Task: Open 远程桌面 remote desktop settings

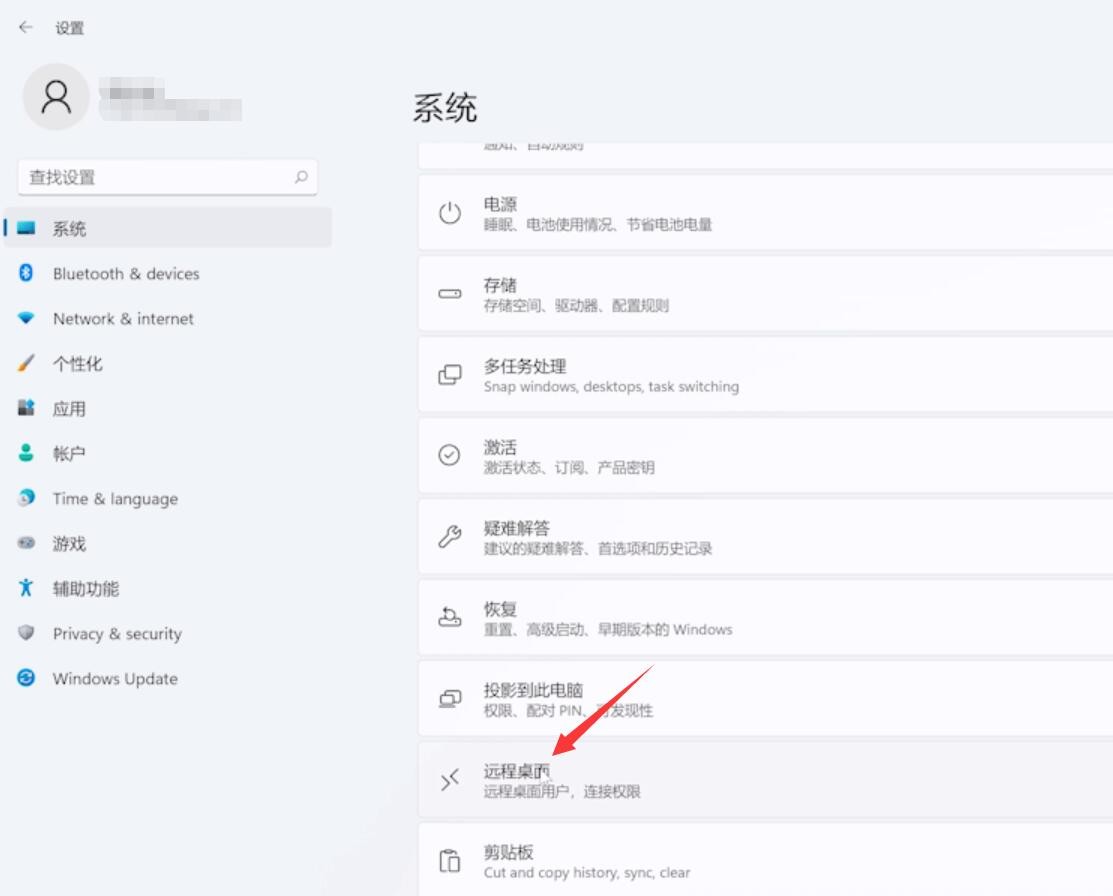Action: coord(765,780)
